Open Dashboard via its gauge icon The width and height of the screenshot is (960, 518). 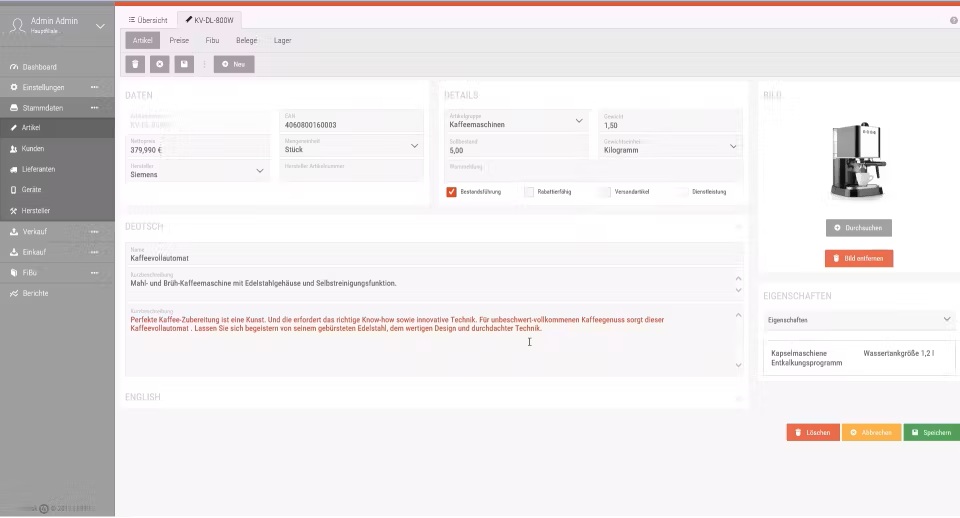pos(13,67)
